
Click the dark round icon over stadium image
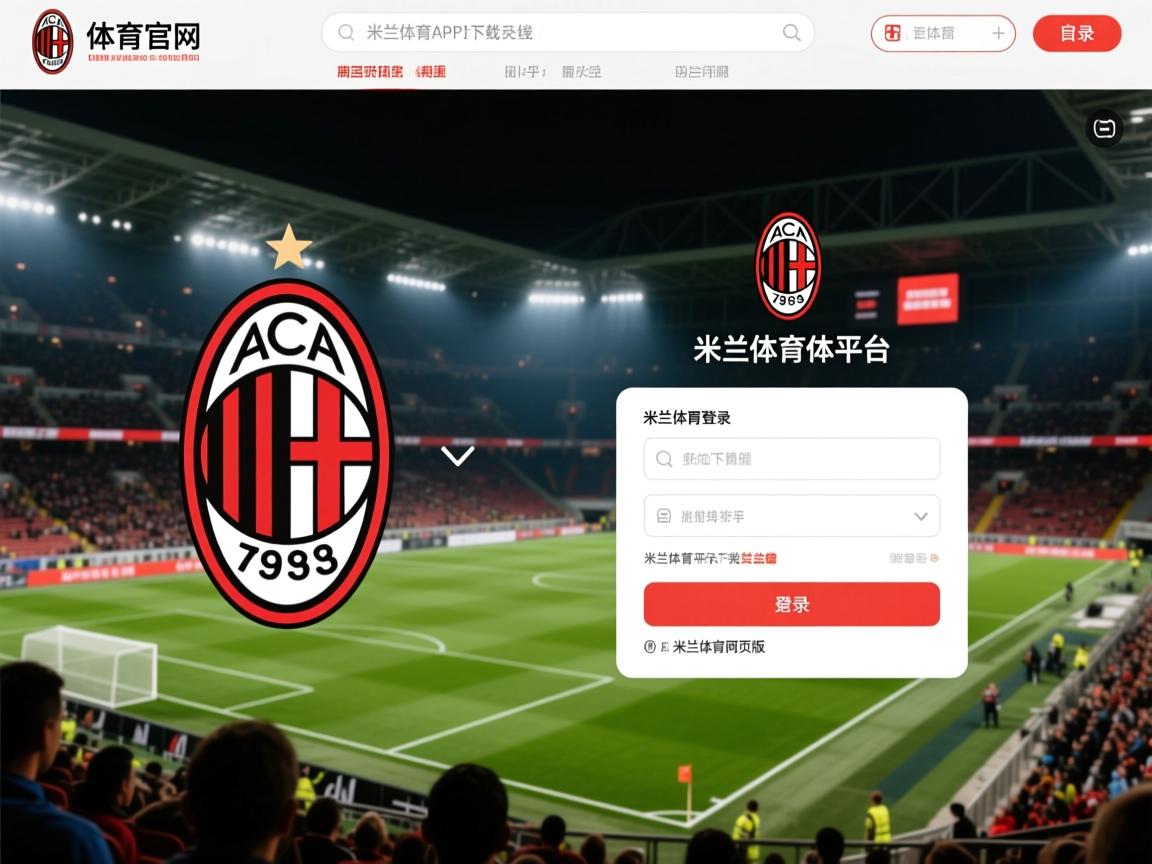(x=1104, y=129)
